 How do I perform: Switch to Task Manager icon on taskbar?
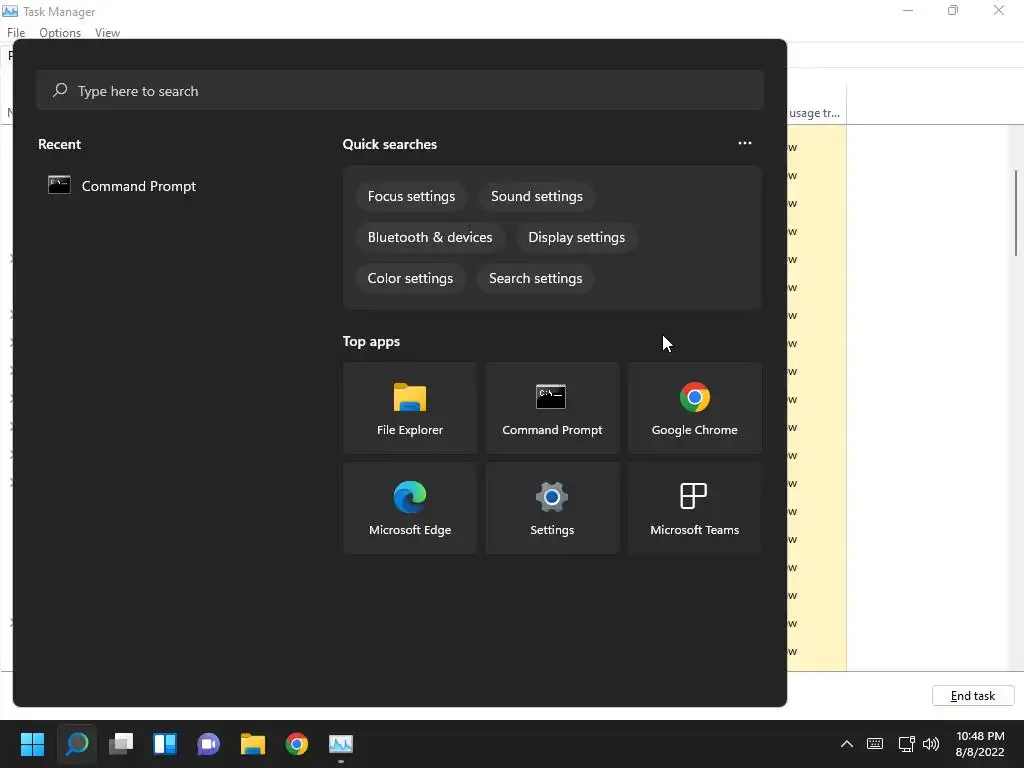pos(341,744)
